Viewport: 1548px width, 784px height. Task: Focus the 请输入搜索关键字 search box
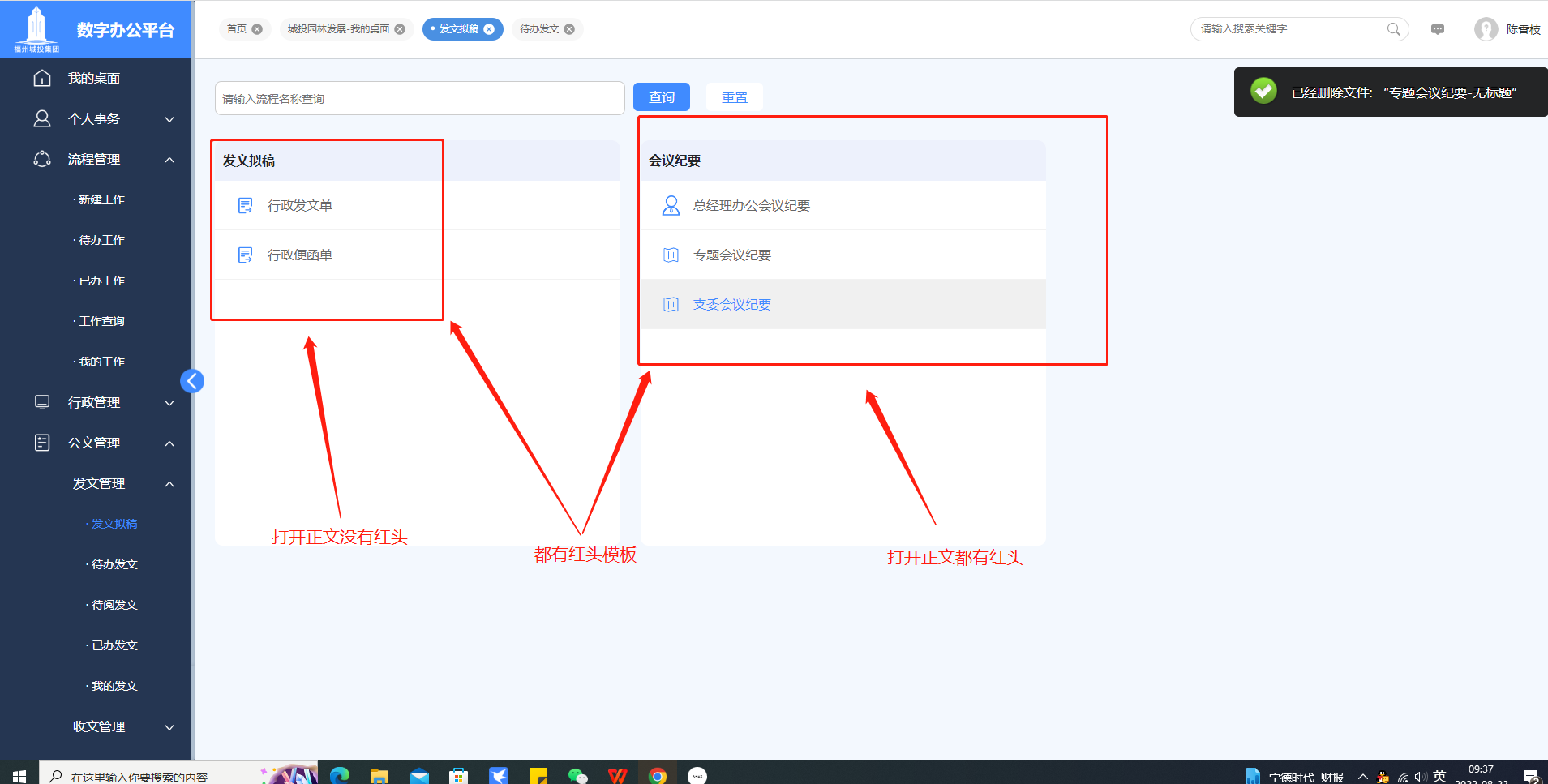(1300, 29)
